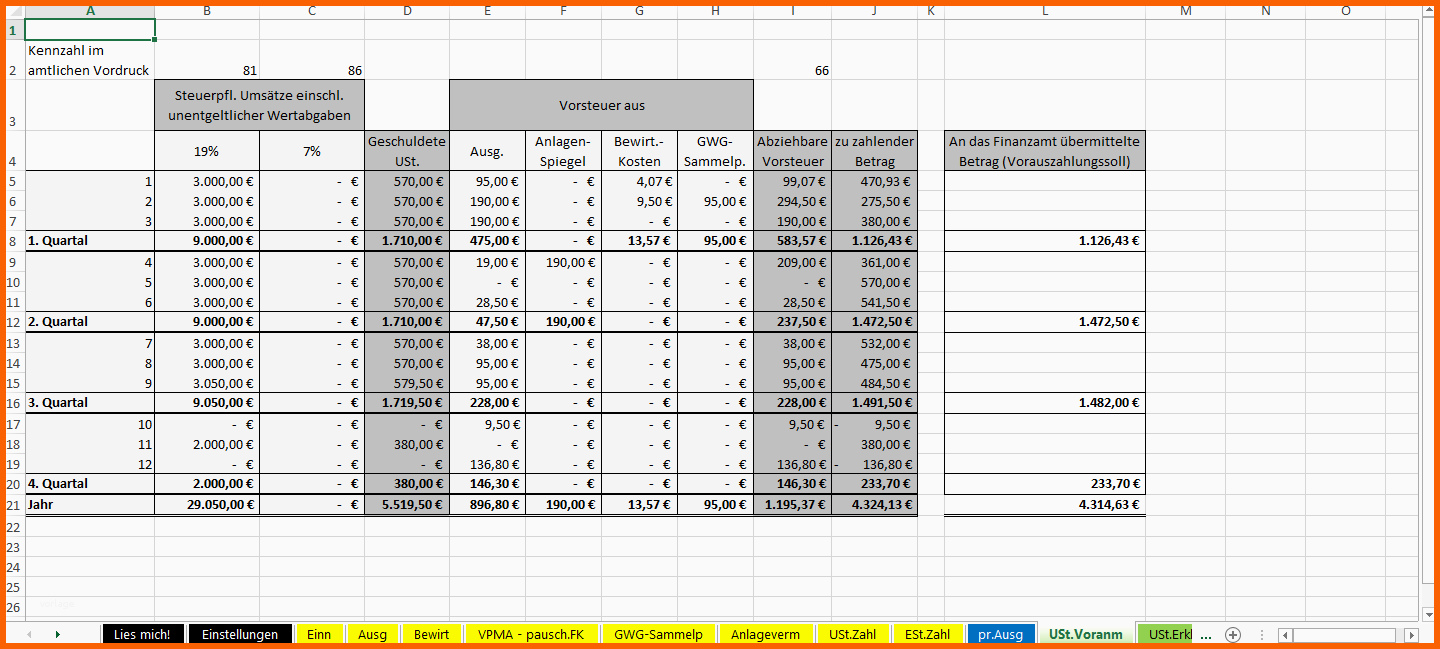Select the empty active cell A1

tap(90, 30)
